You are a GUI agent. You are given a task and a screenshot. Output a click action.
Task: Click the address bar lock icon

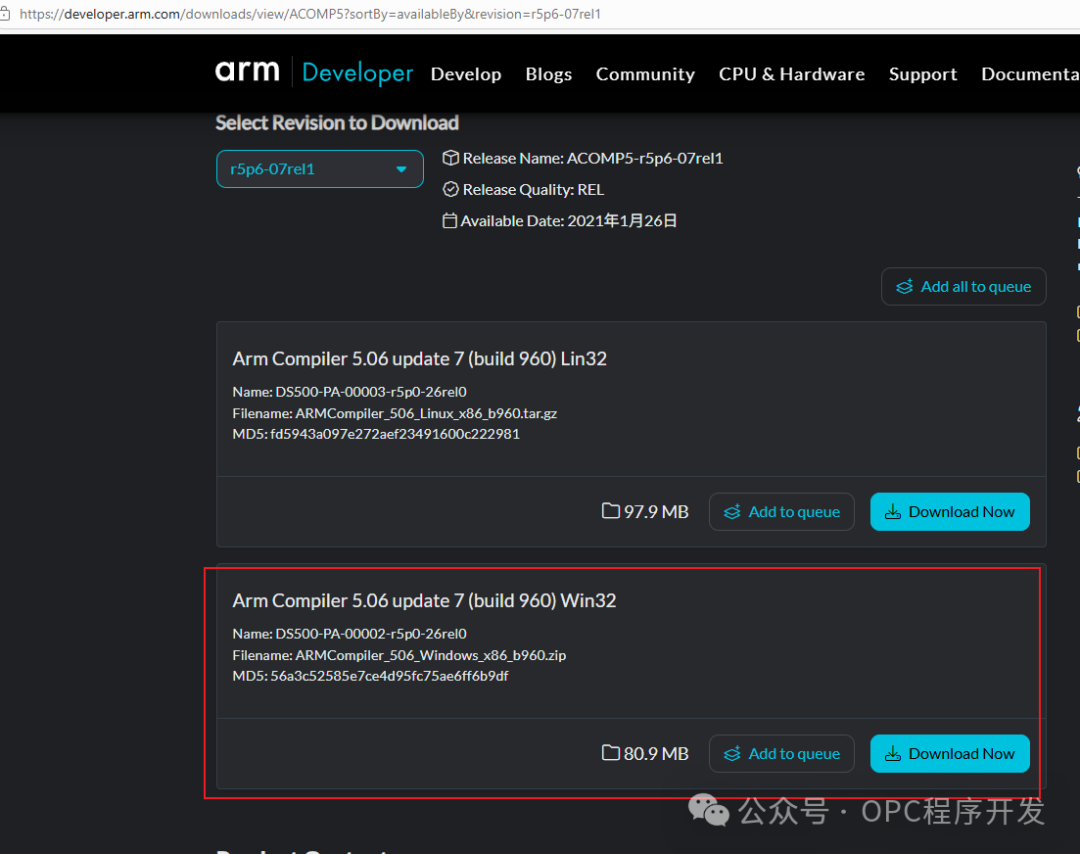coord(4,14)
